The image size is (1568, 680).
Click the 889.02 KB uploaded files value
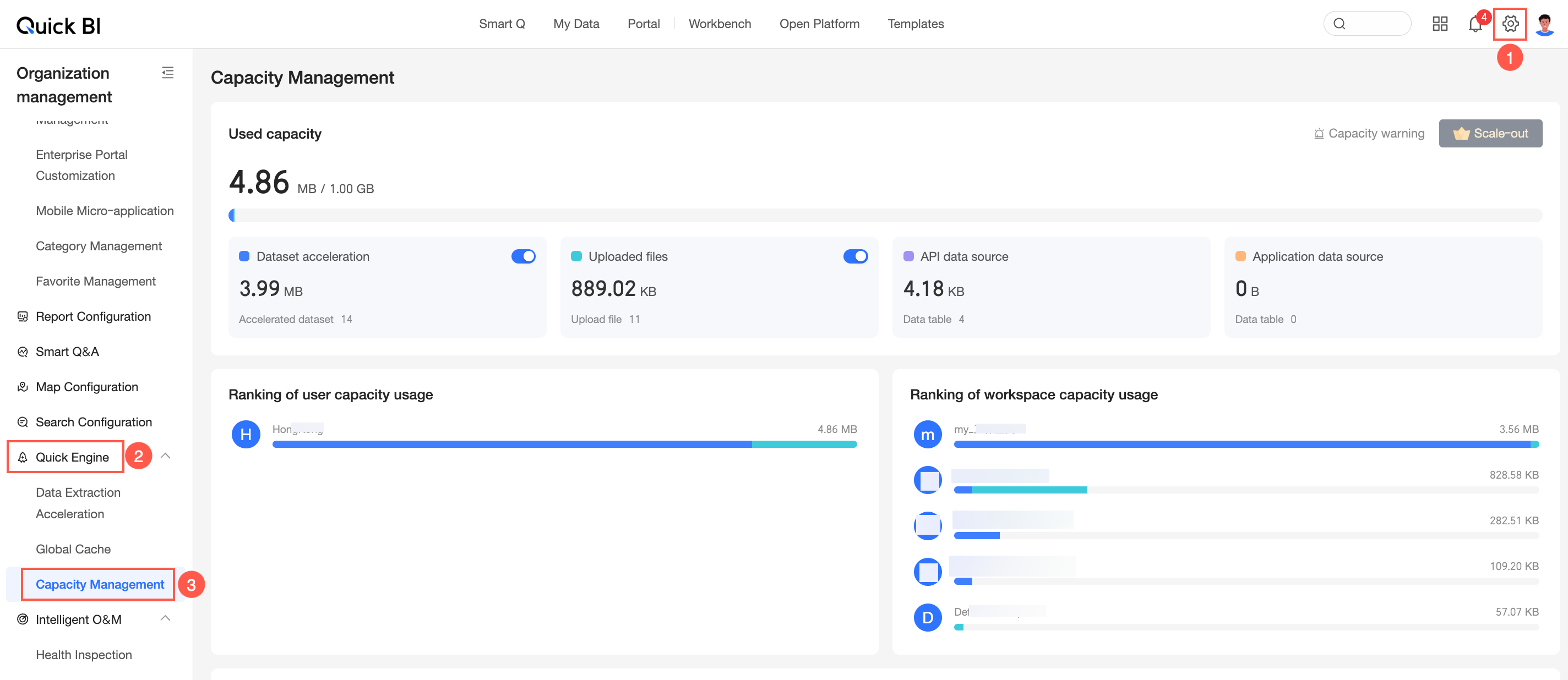click(x=613, y=289)
